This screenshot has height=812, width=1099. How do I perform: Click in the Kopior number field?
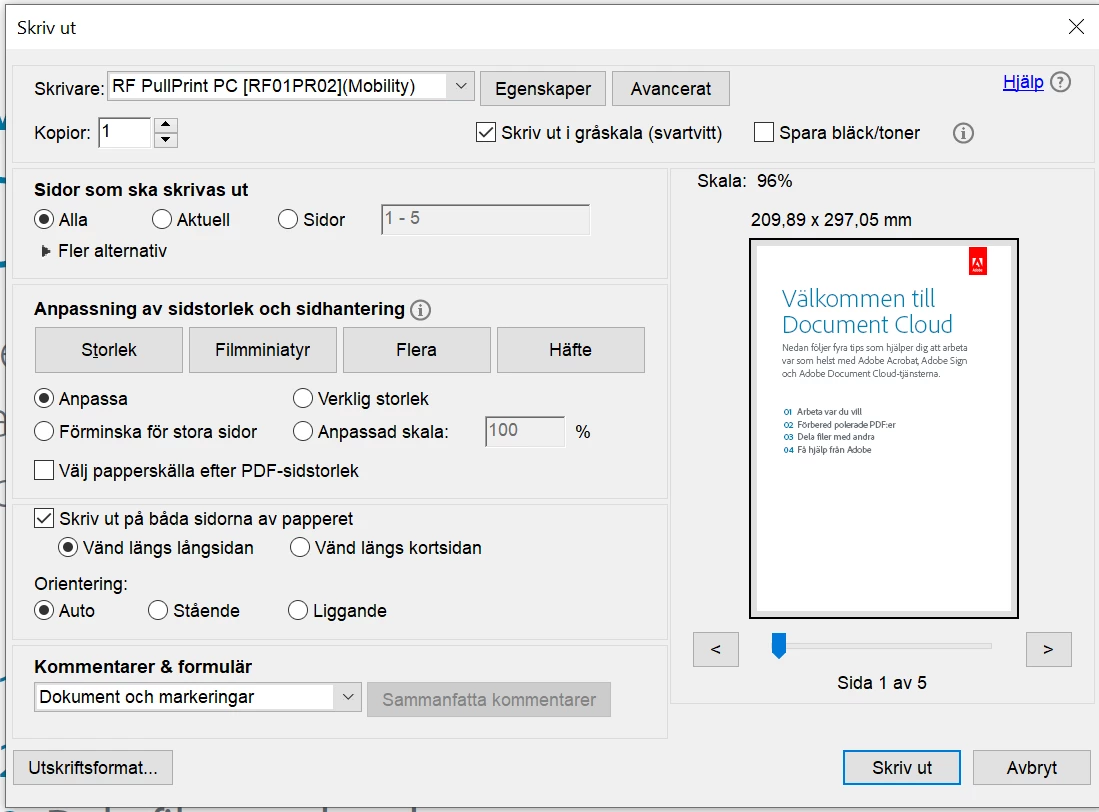point(125,132)
